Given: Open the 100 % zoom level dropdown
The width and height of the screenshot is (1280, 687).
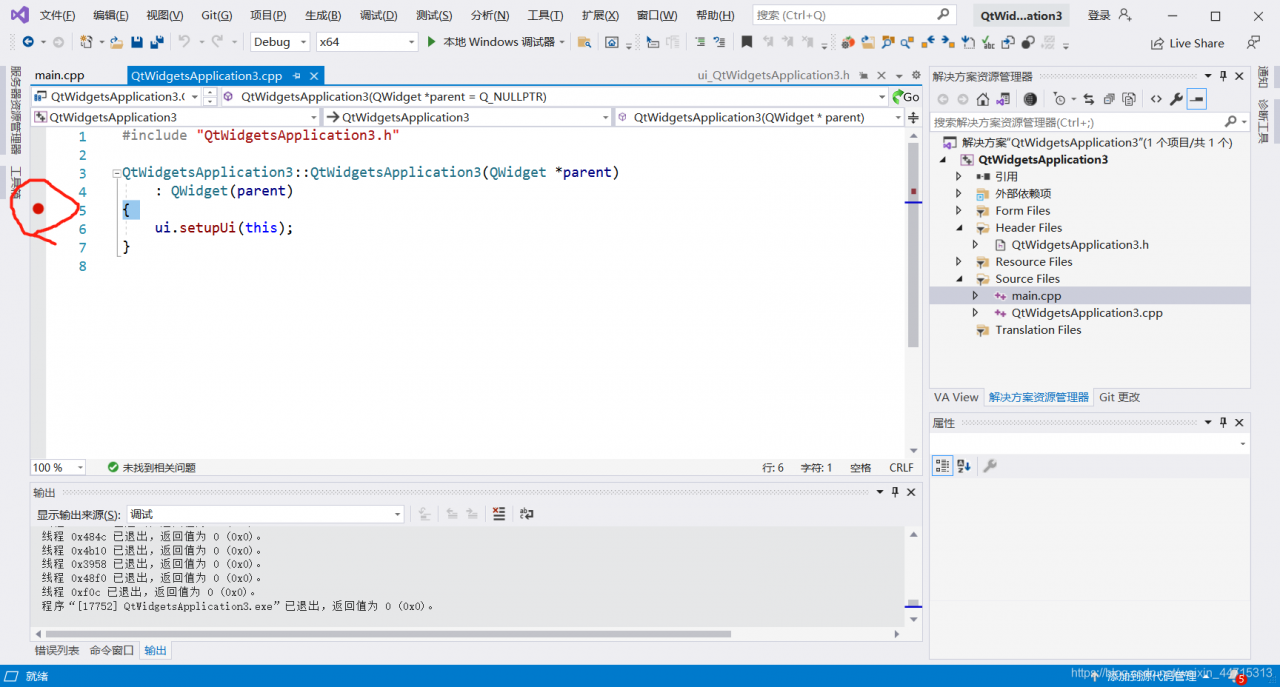Looking at the screenshot, I should click(59, 467).
